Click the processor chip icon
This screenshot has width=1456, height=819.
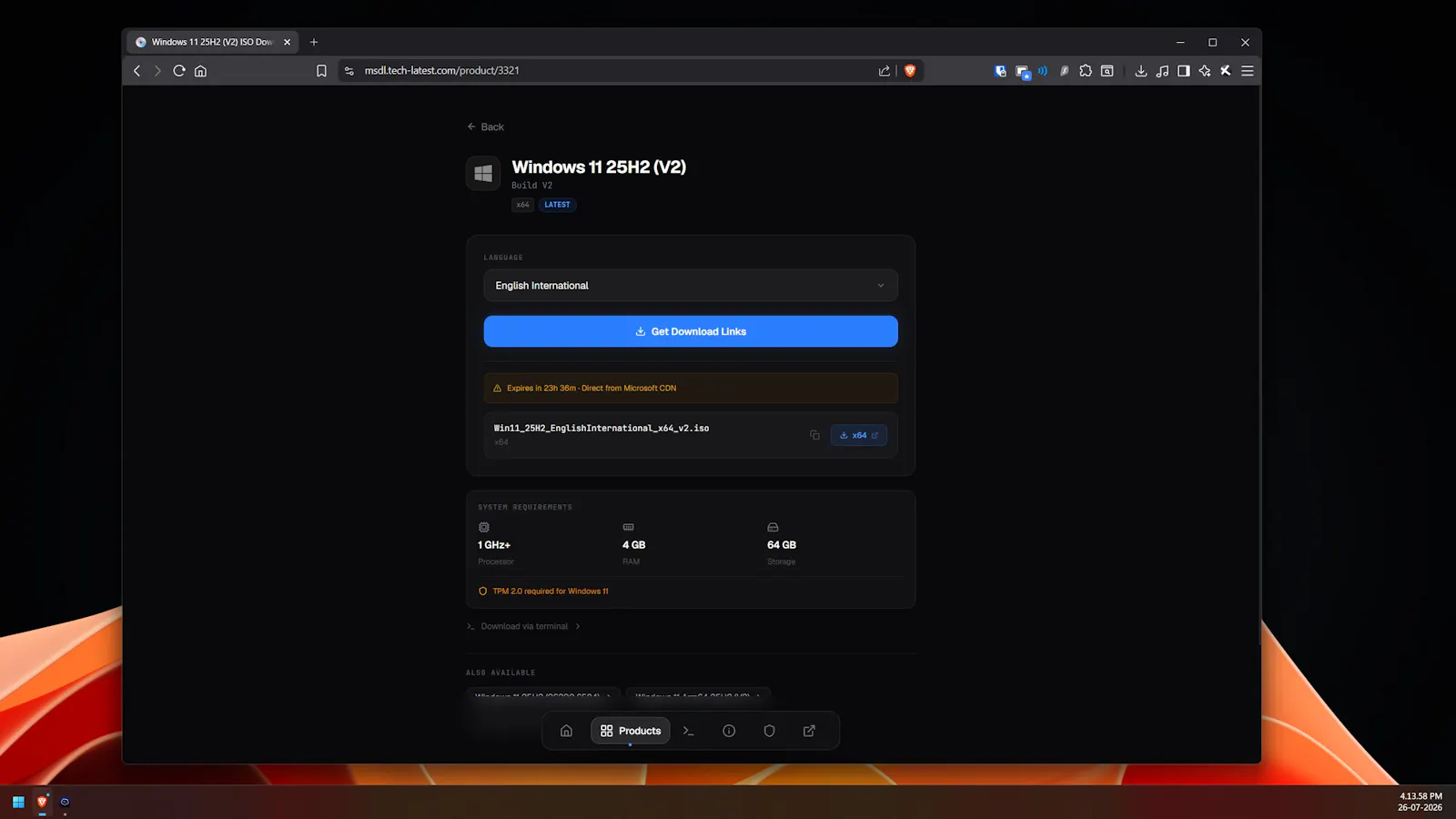tap(484, 527)
